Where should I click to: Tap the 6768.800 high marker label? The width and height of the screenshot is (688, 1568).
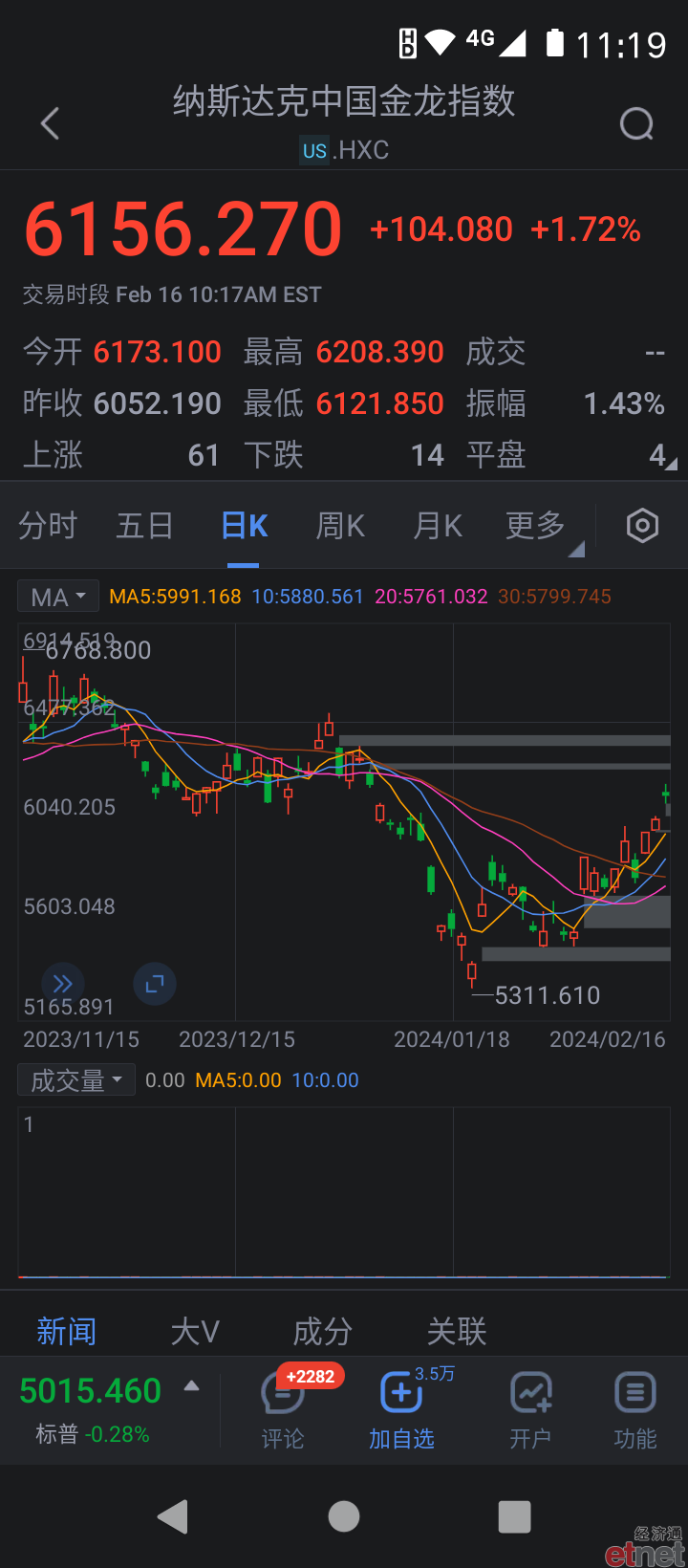coord(98,651)
